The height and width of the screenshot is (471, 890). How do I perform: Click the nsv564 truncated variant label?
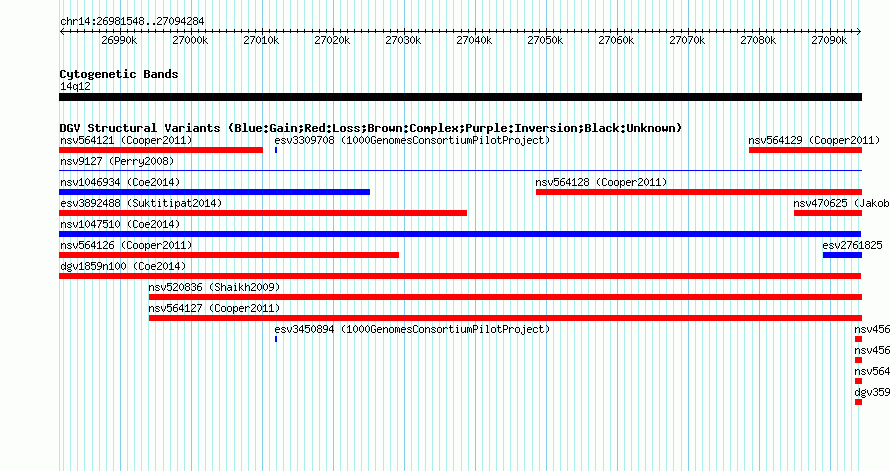(x=872, y=371)
